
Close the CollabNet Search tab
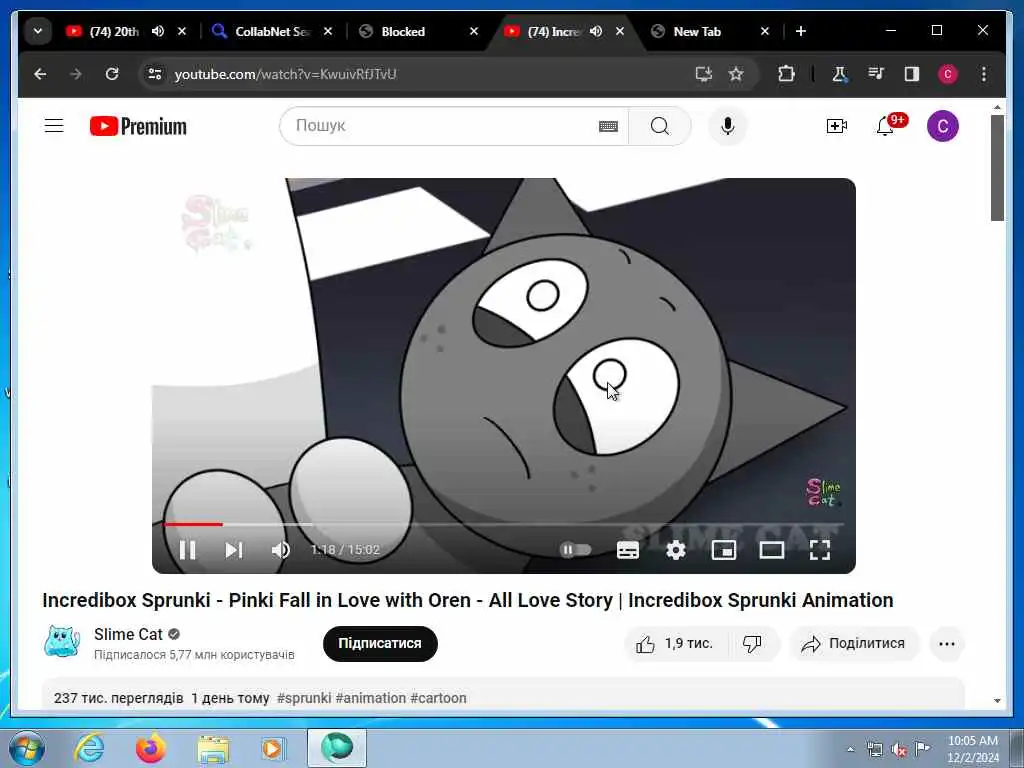[328, 31]
